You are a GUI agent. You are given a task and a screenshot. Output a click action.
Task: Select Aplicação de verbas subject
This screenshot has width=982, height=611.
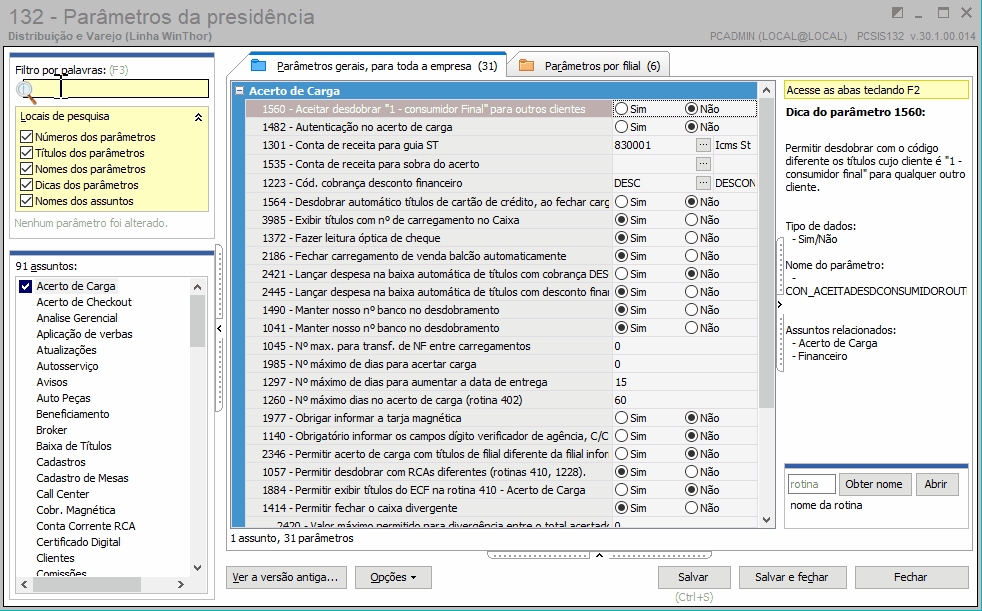(x=85, y=334)
